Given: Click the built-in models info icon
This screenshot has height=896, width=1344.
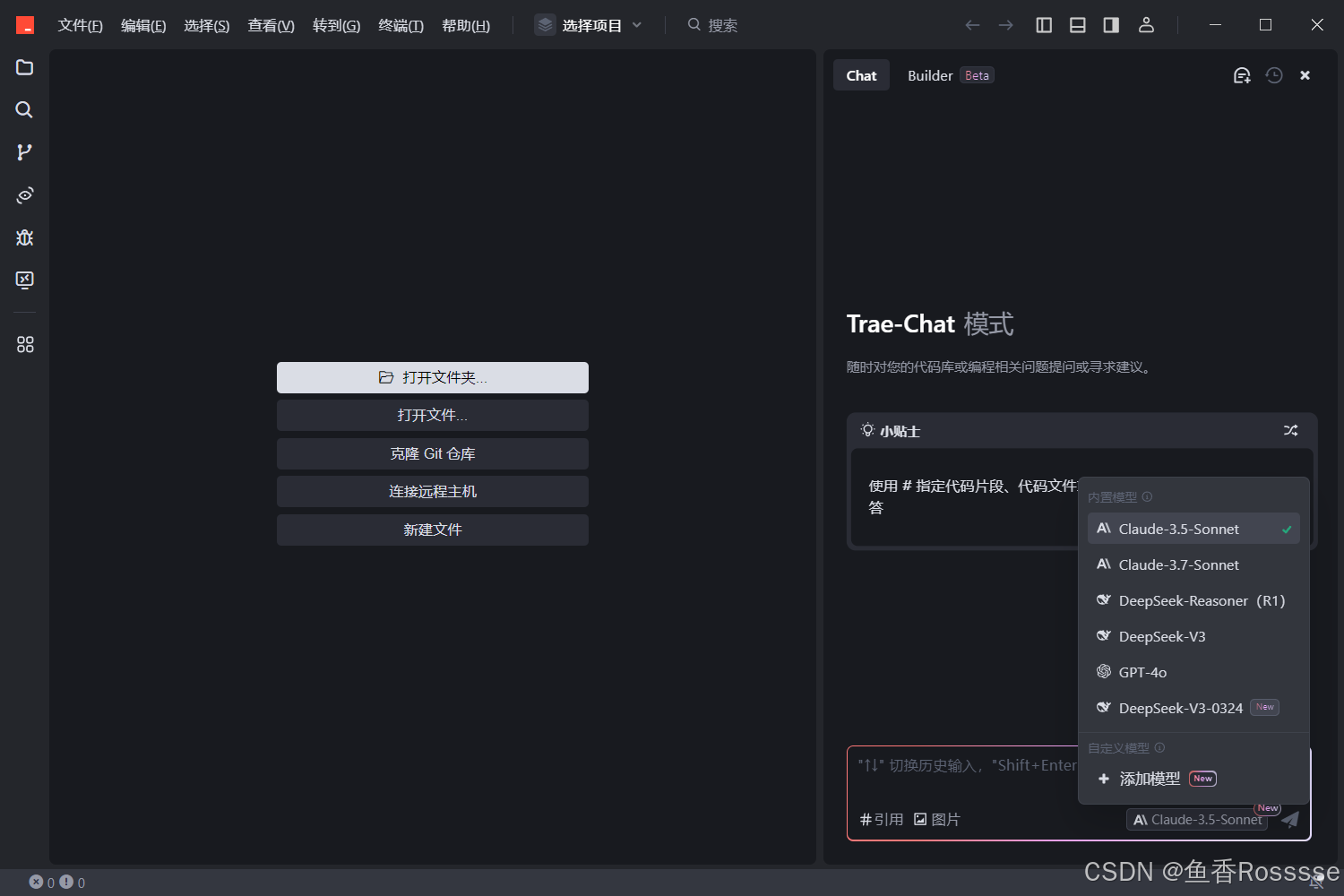Looking at the screenshot, I should pyautogui.click(x=1147, y=496).
